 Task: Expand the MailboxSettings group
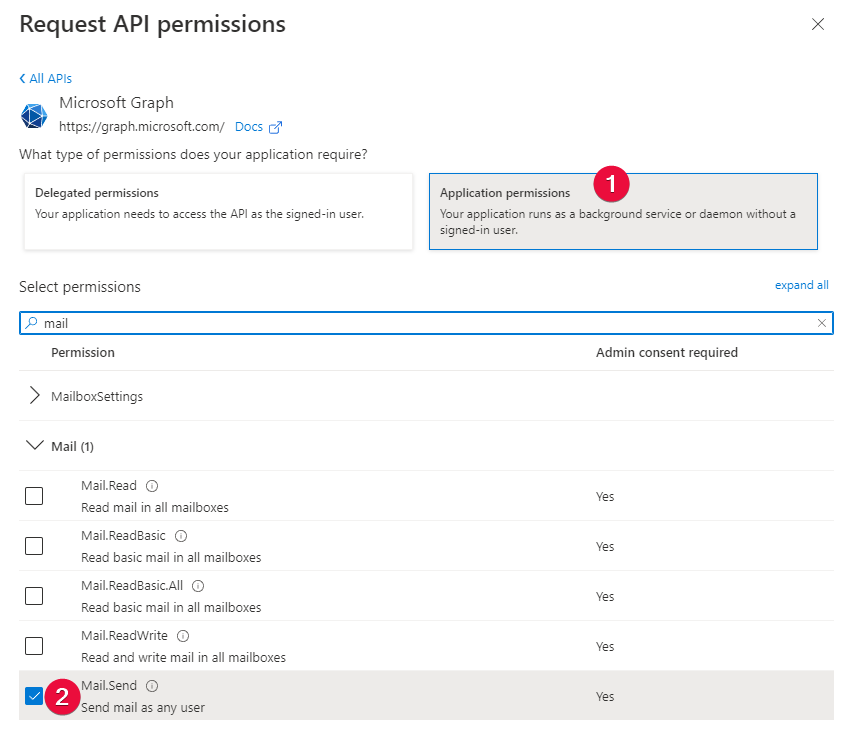pyautogui.click(x=34, y=396)
